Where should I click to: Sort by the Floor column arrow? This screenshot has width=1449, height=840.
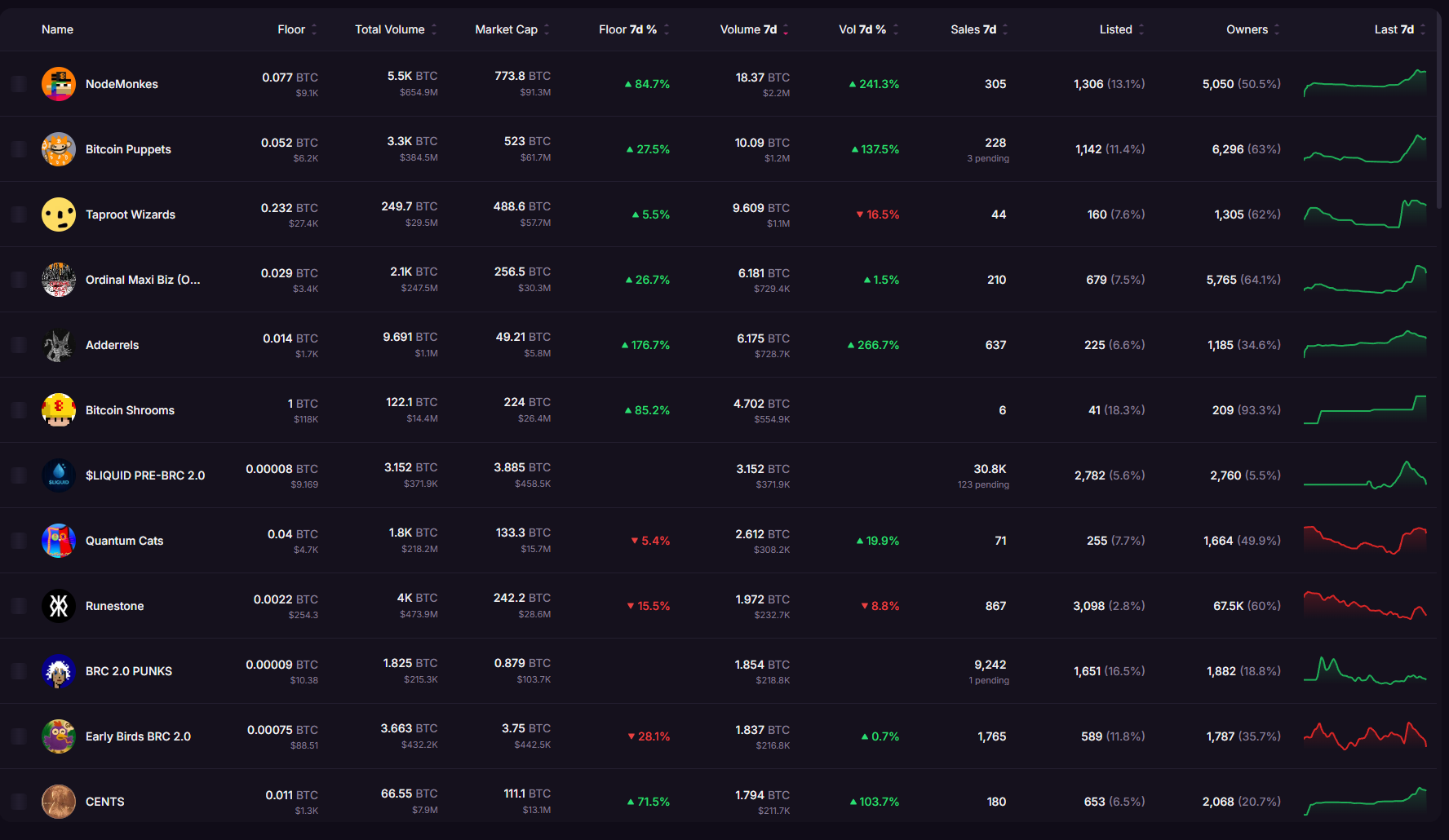[x=314, y=29]
